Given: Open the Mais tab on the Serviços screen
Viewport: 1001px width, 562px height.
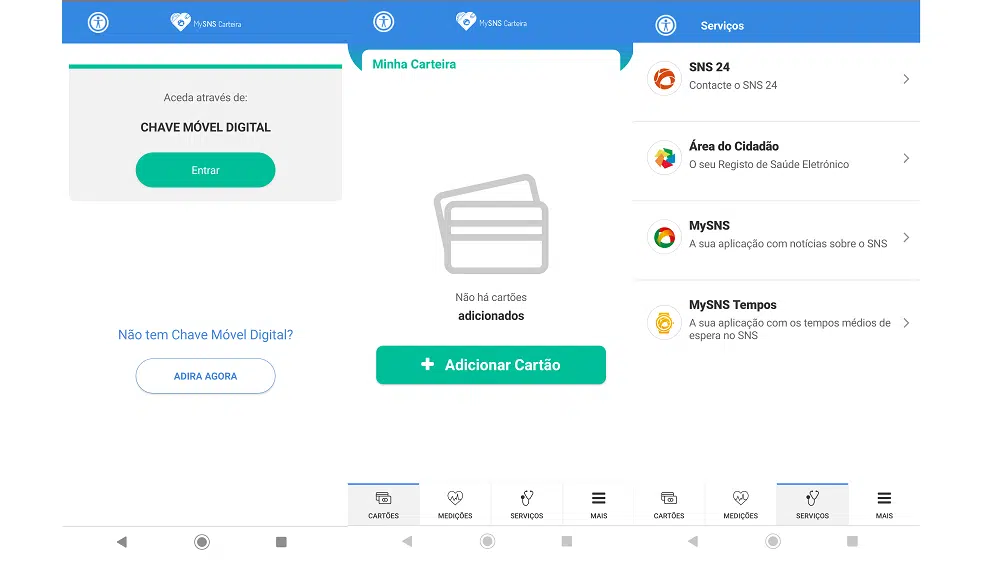Looking at the screenshot, I should point(884,504).
